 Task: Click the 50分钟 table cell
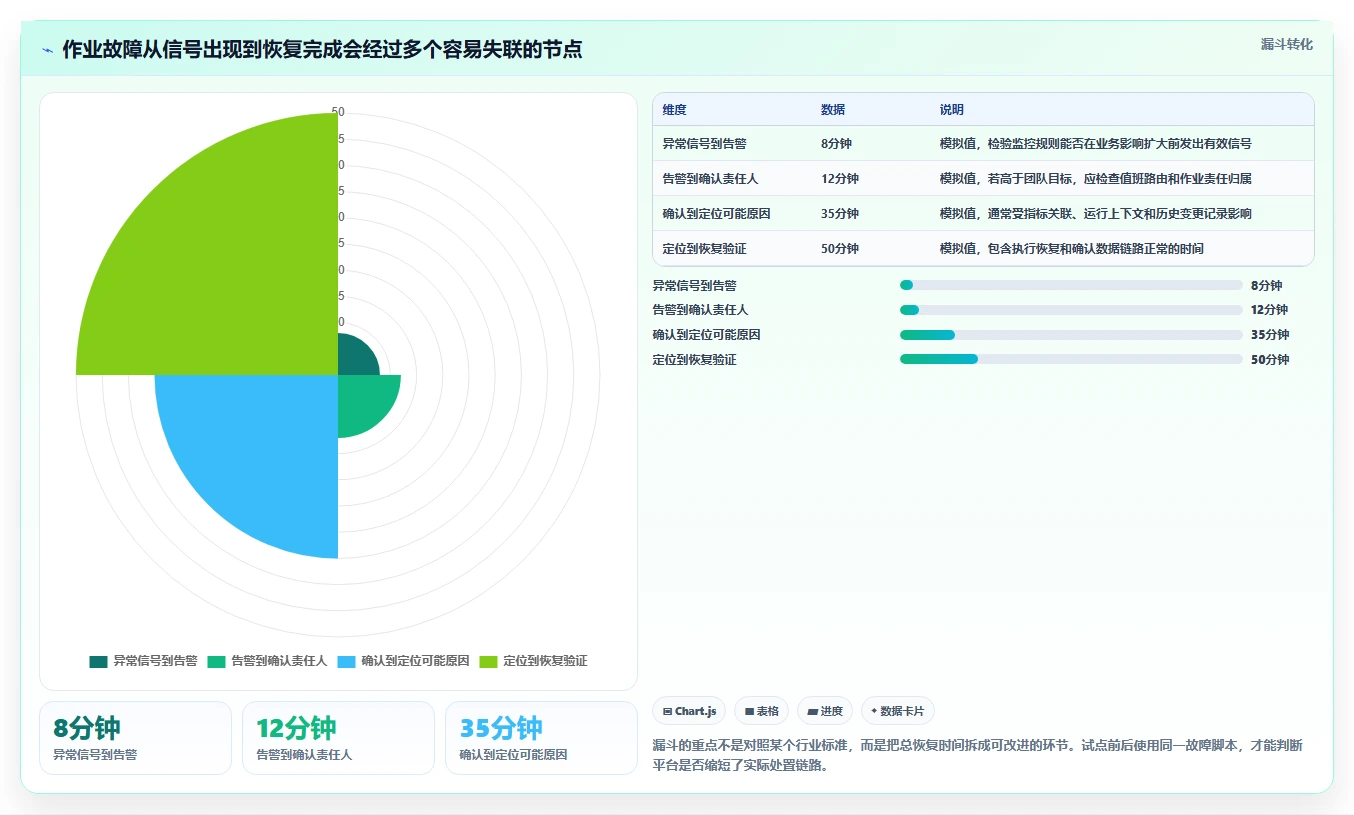(x=870, y=249)
